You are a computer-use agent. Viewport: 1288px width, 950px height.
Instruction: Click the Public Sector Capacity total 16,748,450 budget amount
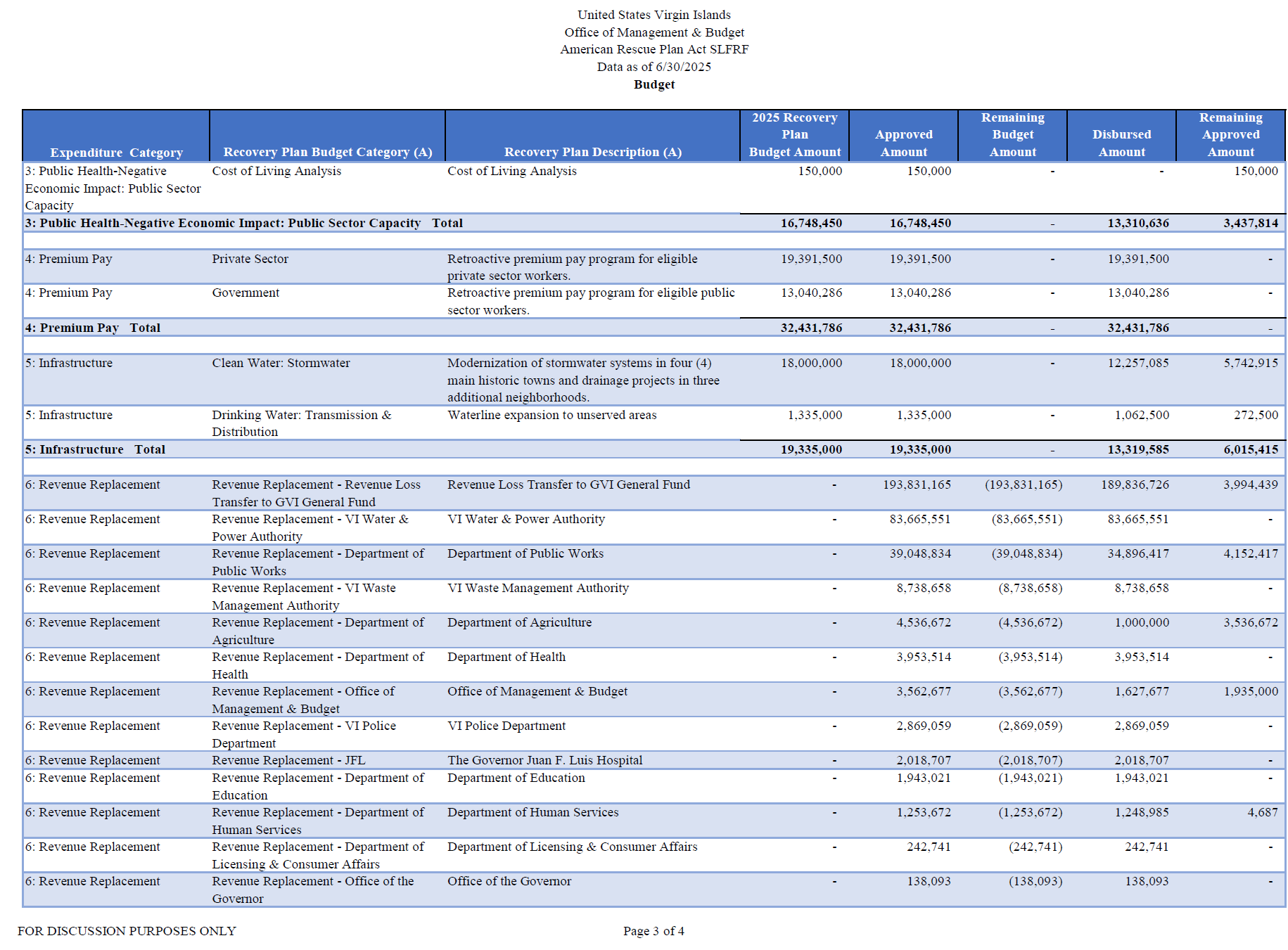[x=811, y=223]
